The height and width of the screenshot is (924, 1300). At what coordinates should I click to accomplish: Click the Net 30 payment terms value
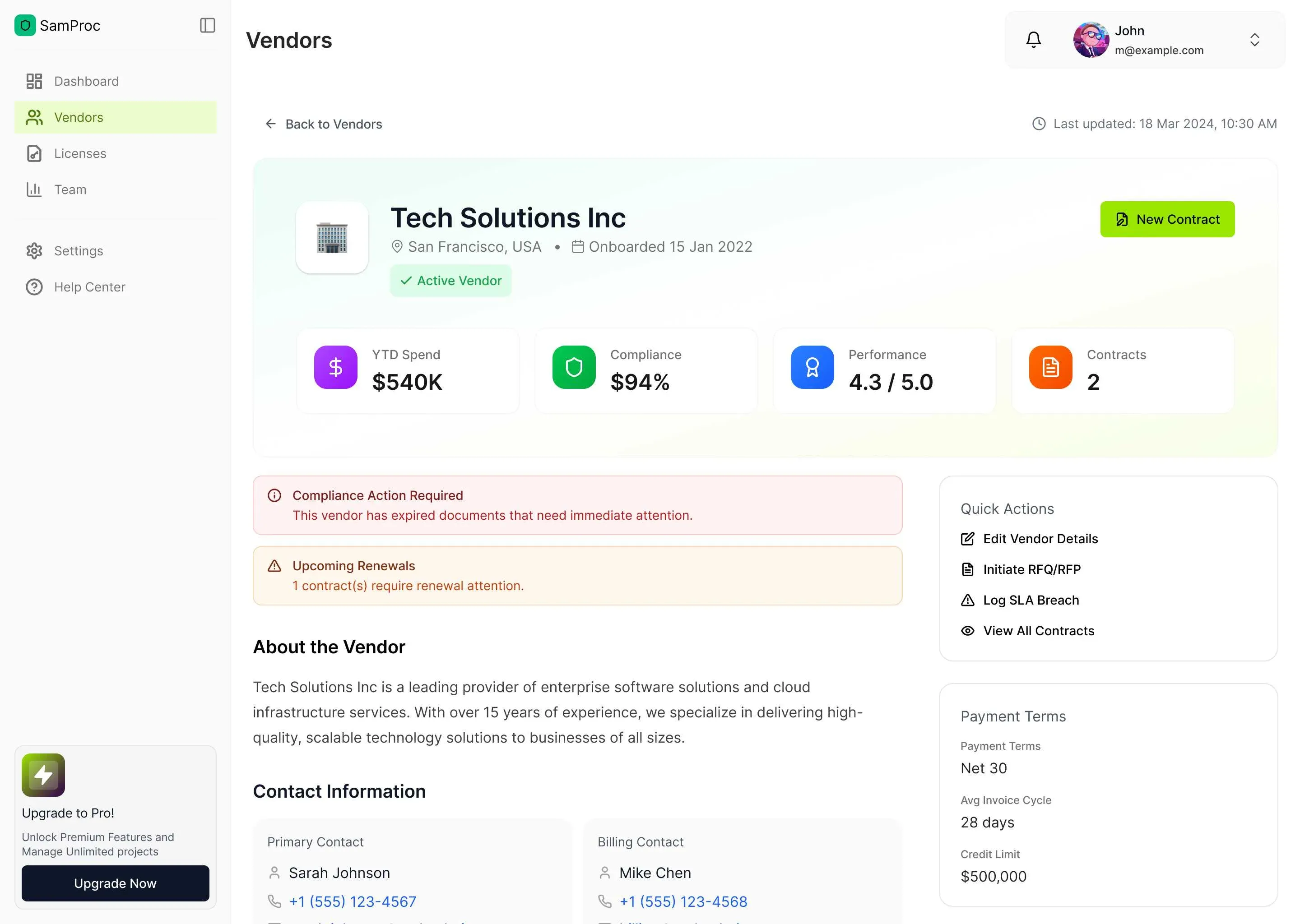tap(984, 768)
